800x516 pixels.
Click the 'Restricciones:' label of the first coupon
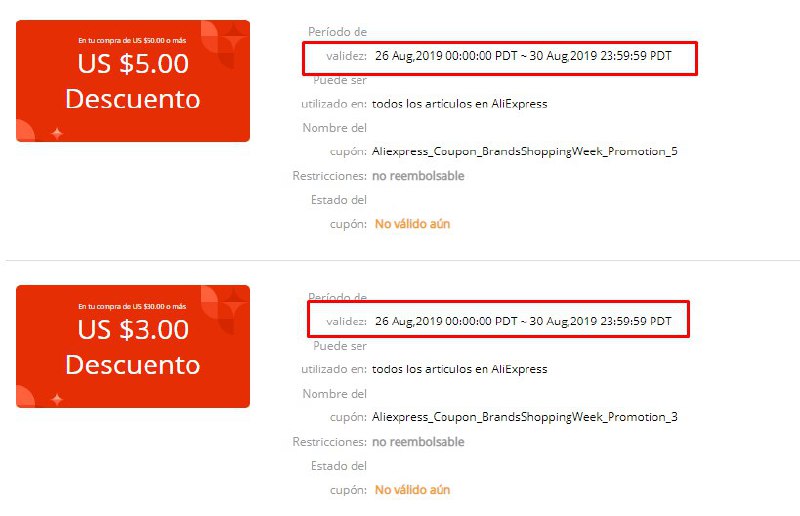coord(330,176)
